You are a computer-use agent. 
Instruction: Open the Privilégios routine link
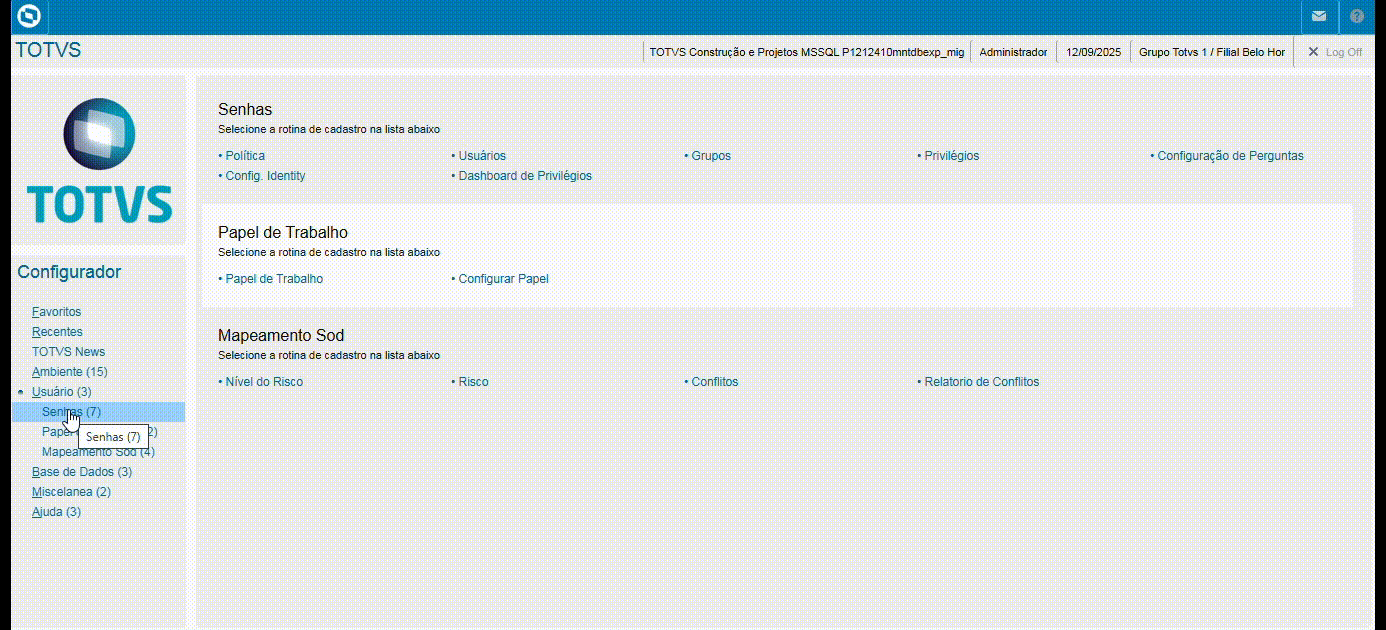coord(951,156)
